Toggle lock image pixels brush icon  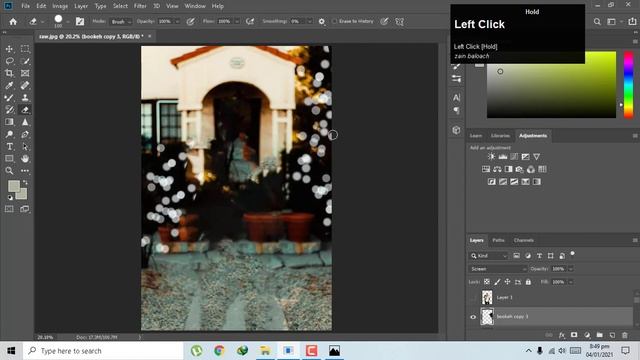tap(497, 282)
